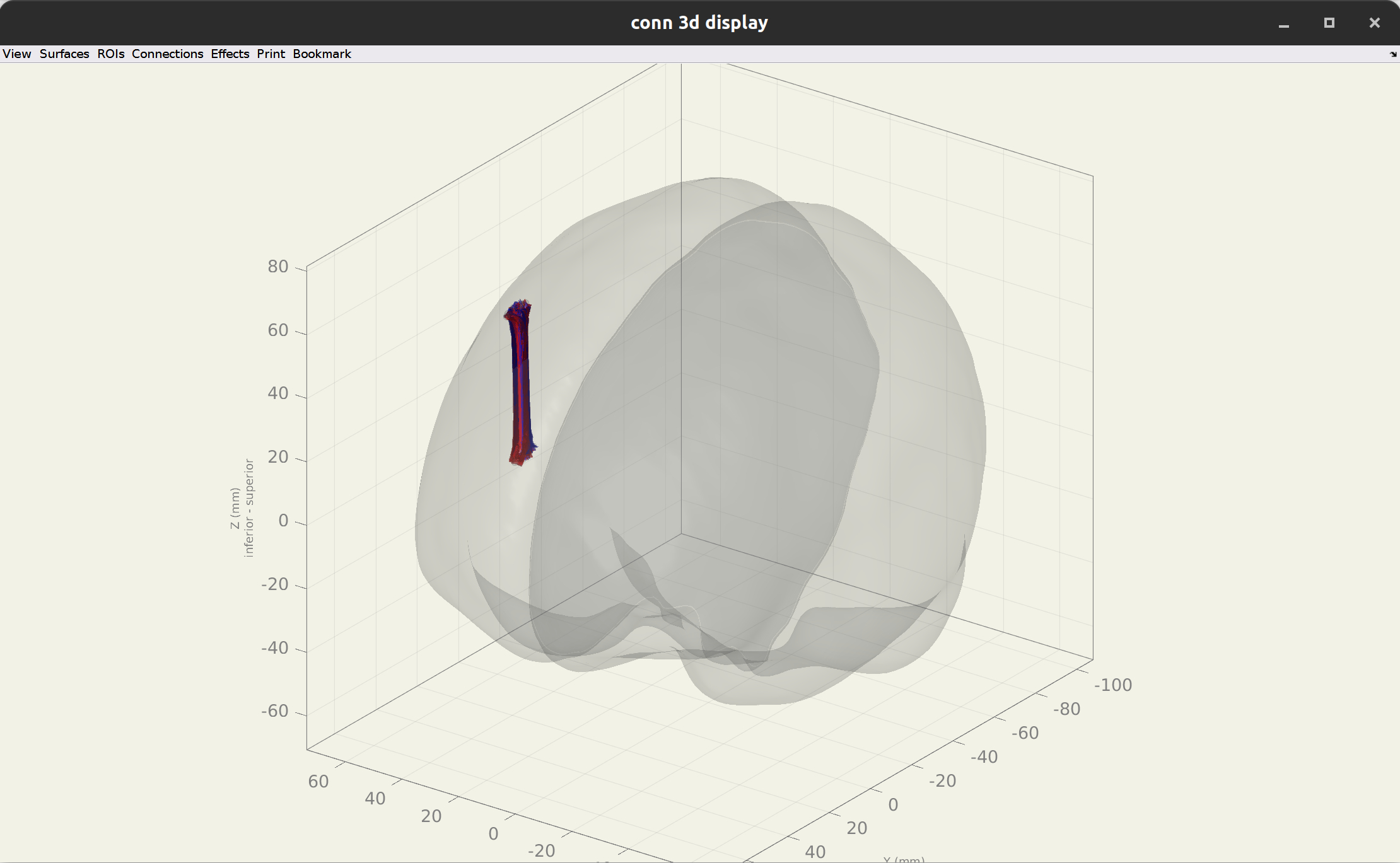Open the Effects menu
Screen dimensions: 1400x863
point(230,54)
